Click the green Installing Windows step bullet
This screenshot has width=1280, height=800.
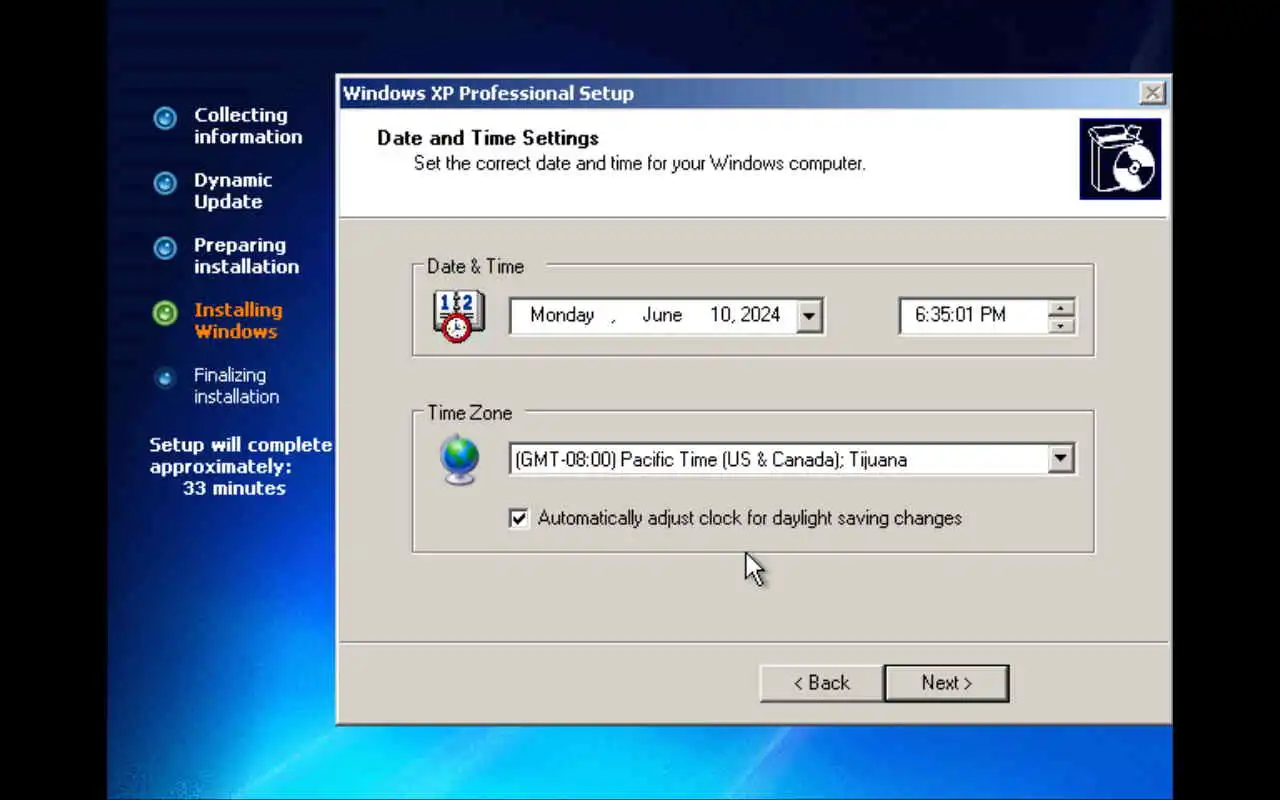coord(165,314)
